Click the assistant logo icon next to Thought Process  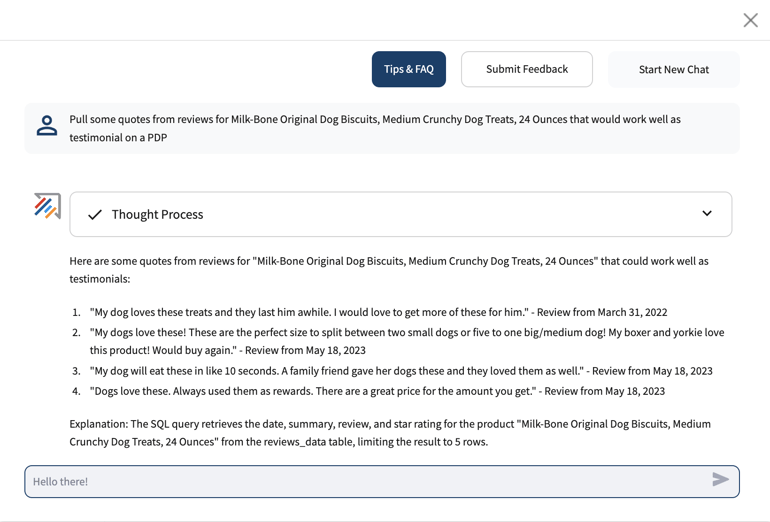(x=47, y=205)
